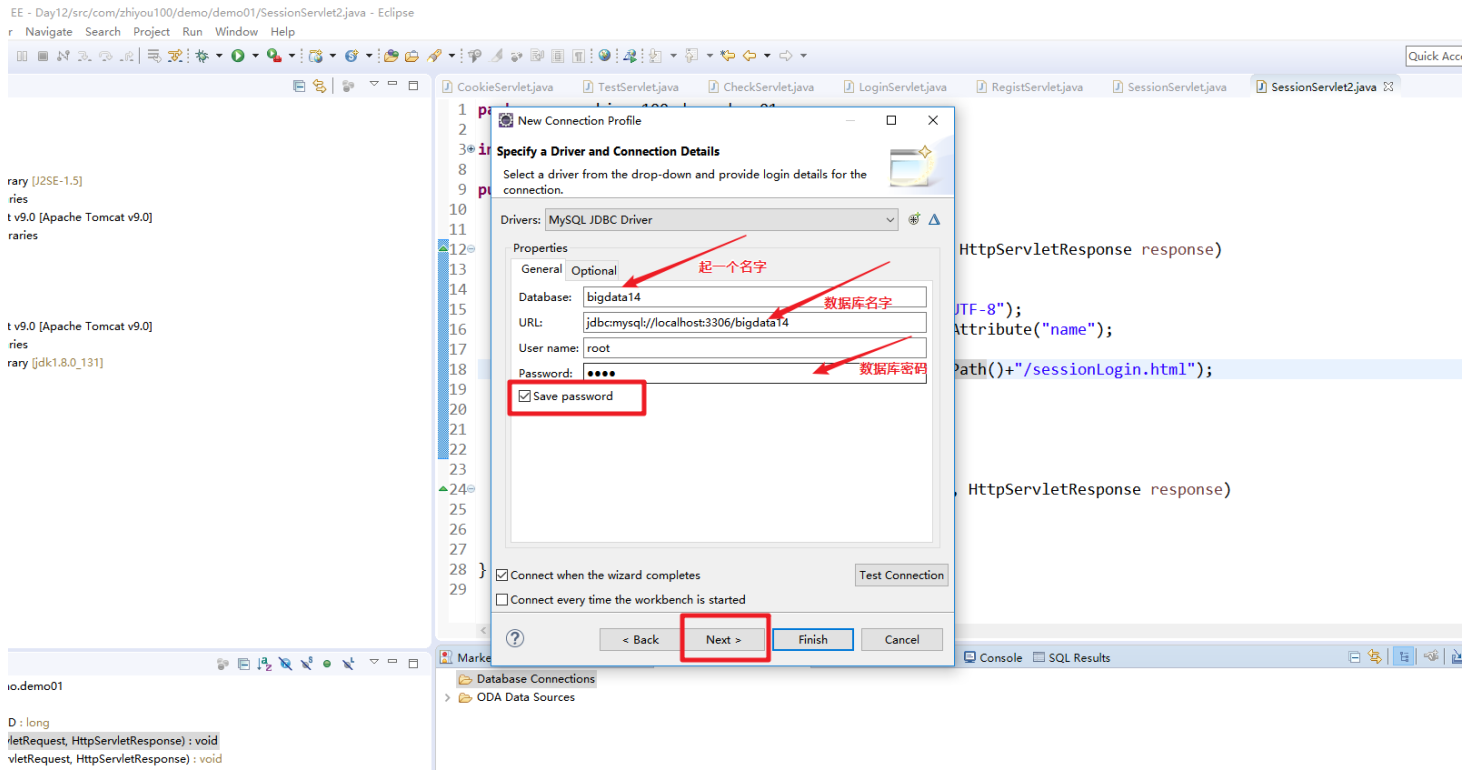
Task: Click the Show Whitespace pilcrow toolbar icon
Action: 579,56
